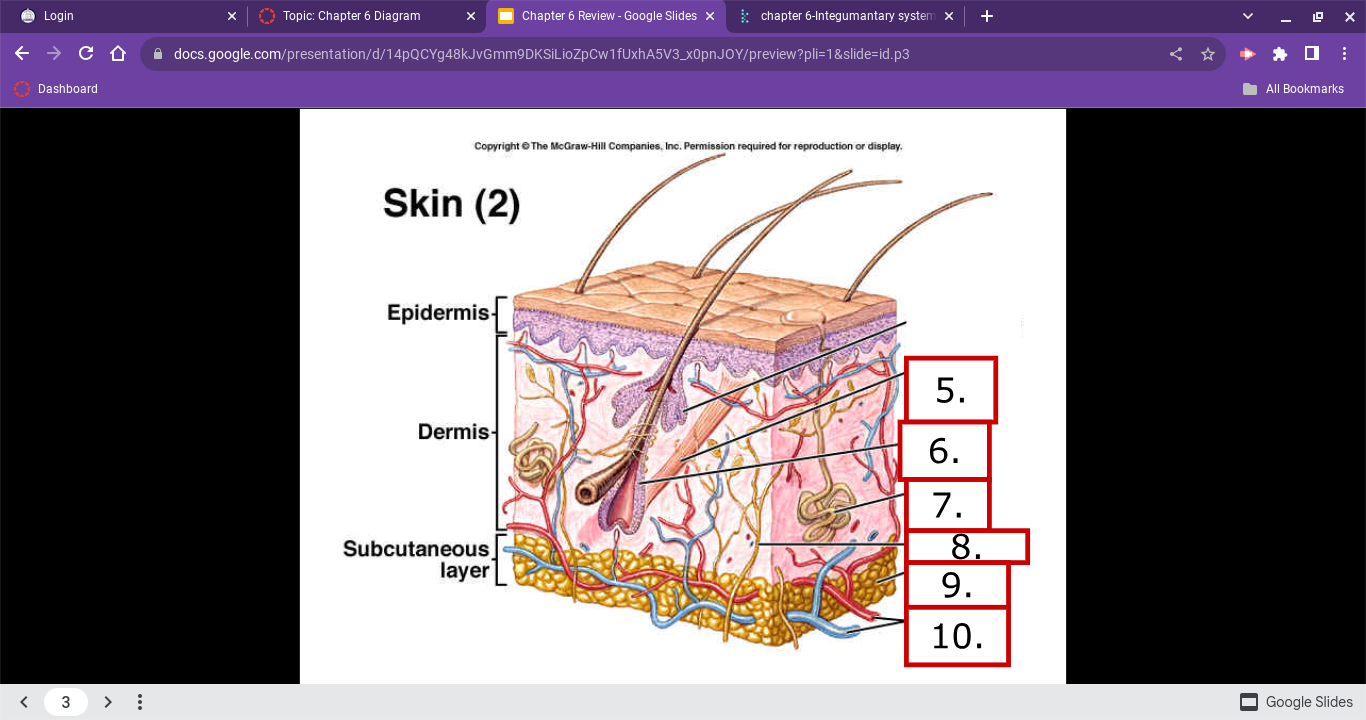
Task: Toggle the browser side panel
Action: pos(1311,54)
